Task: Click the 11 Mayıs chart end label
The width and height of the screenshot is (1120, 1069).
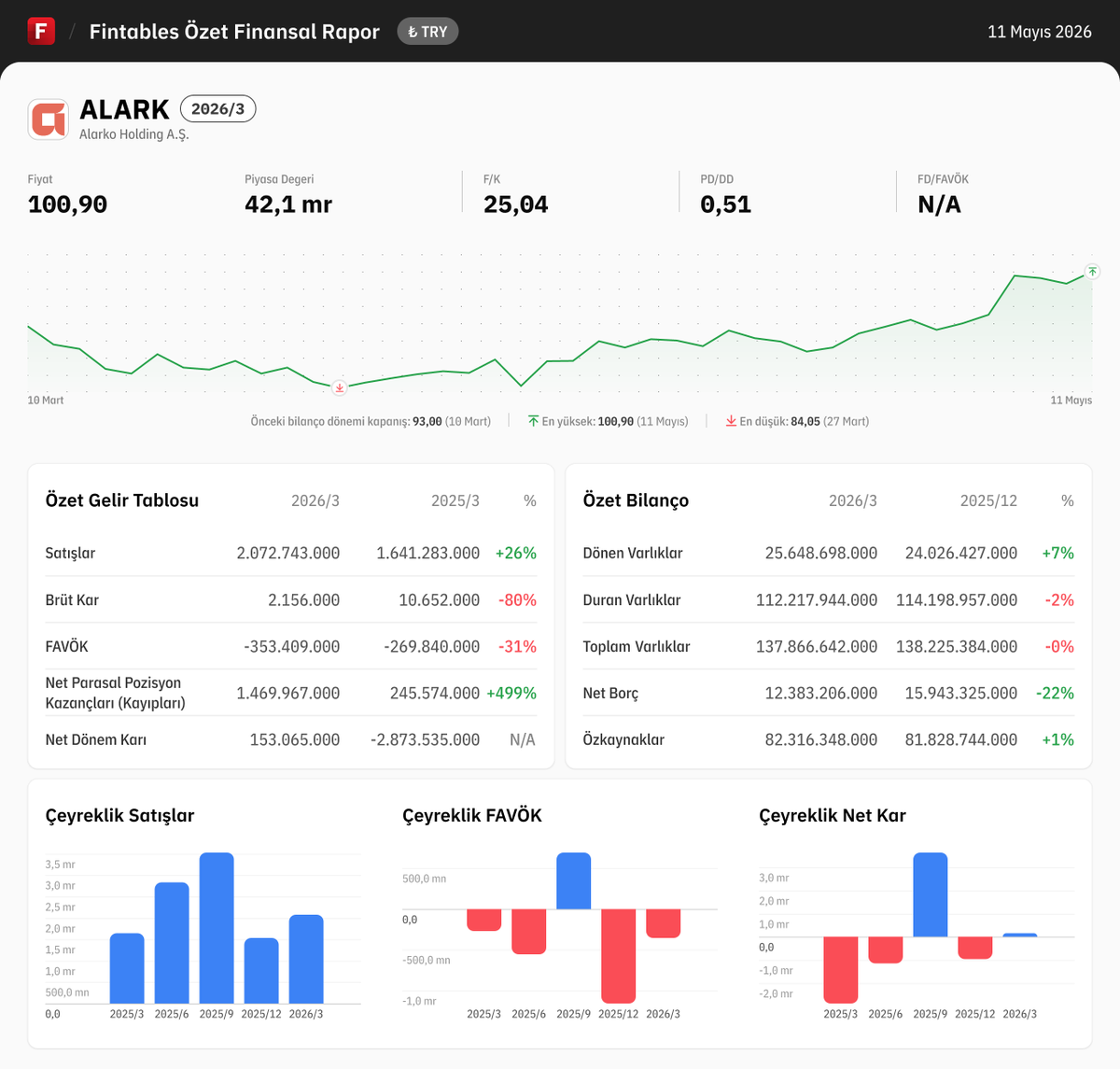Action: click(1071, 400)
